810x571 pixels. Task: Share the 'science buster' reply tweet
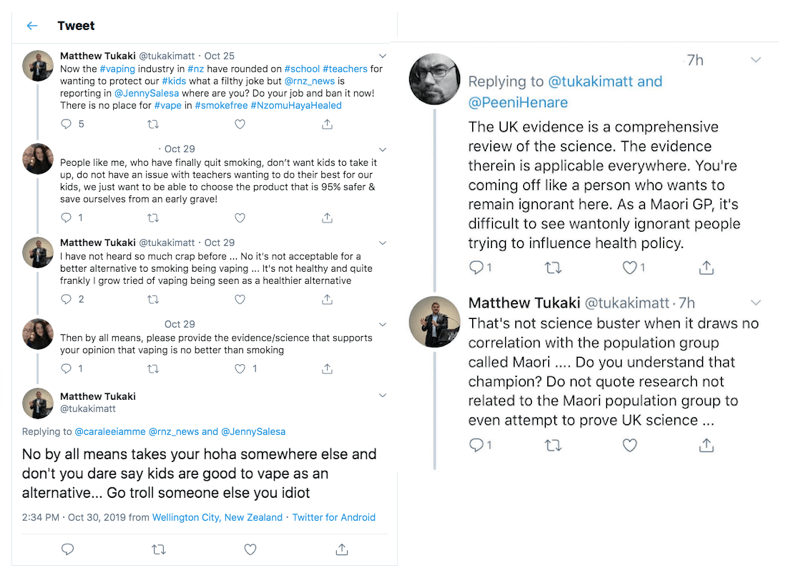(x=706, y=445)
